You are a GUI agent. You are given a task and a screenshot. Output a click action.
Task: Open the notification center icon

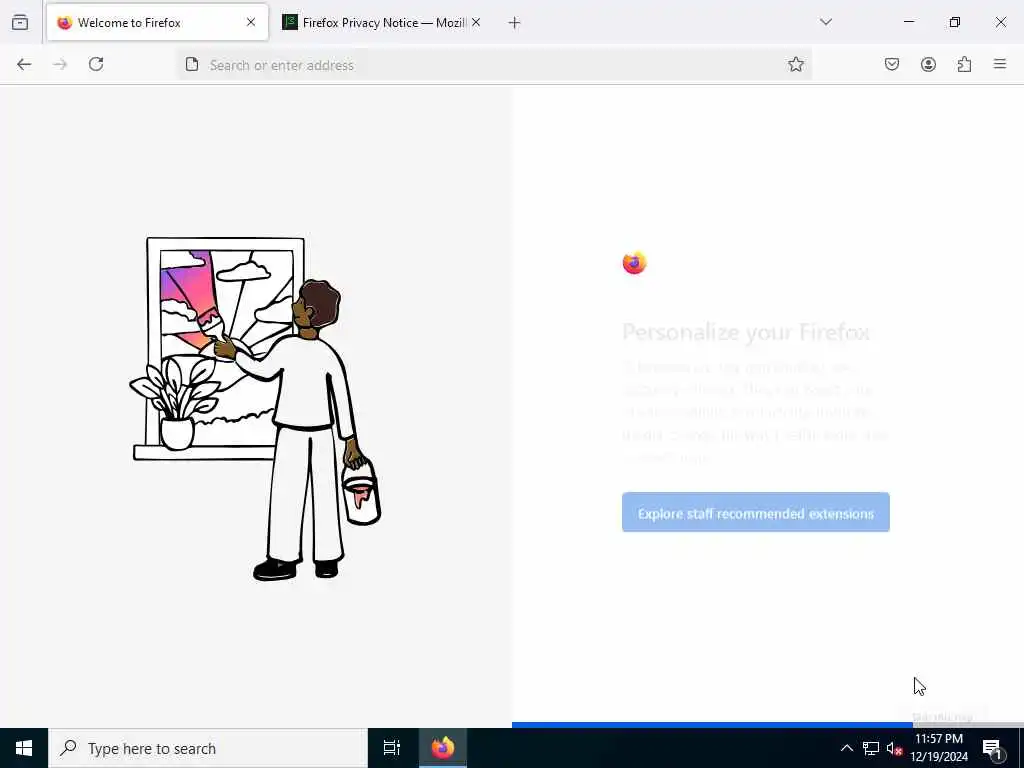[992, 748]
